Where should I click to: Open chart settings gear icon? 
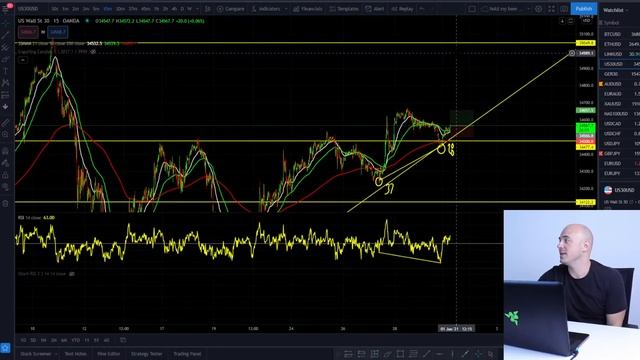click(x=539, y=9)
